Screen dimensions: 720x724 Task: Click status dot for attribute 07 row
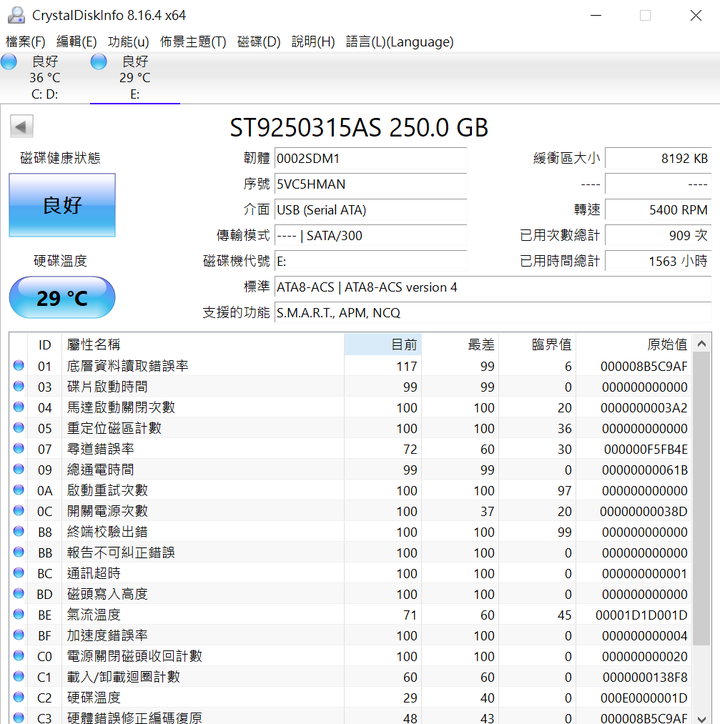click(x=18, y=448)
